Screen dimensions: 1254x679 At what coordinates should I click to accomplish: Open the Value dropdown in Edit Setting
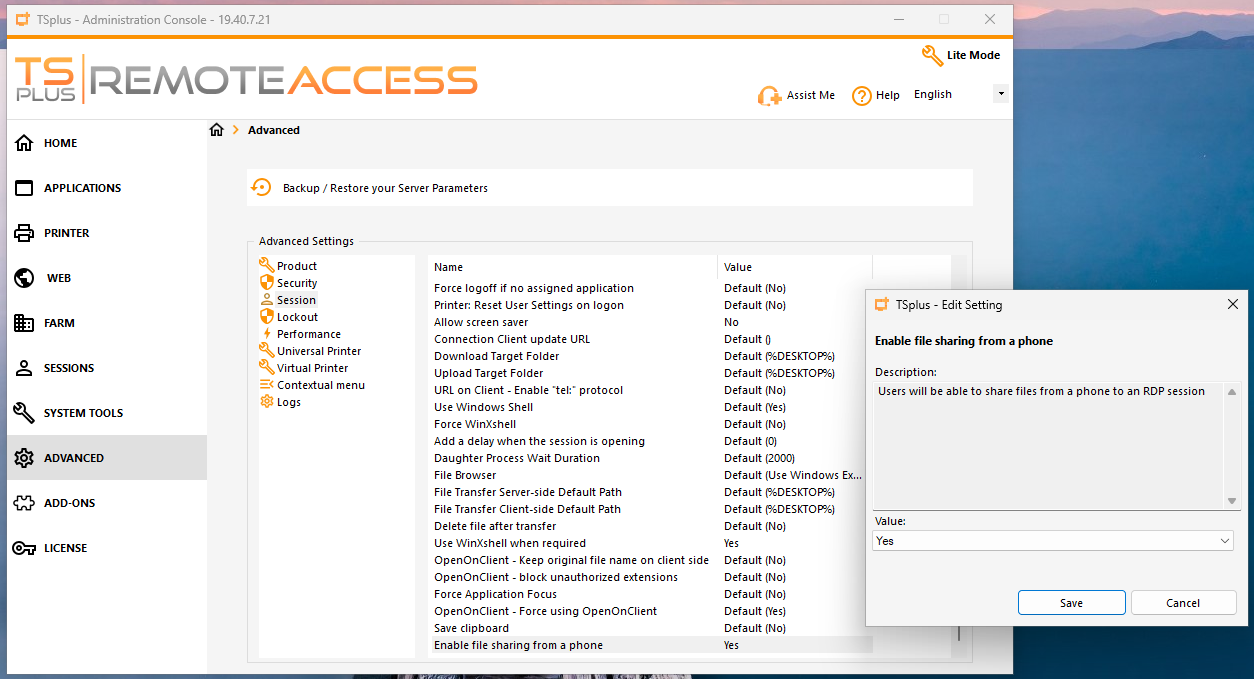pyautogui.click(x=1053, y=541)
